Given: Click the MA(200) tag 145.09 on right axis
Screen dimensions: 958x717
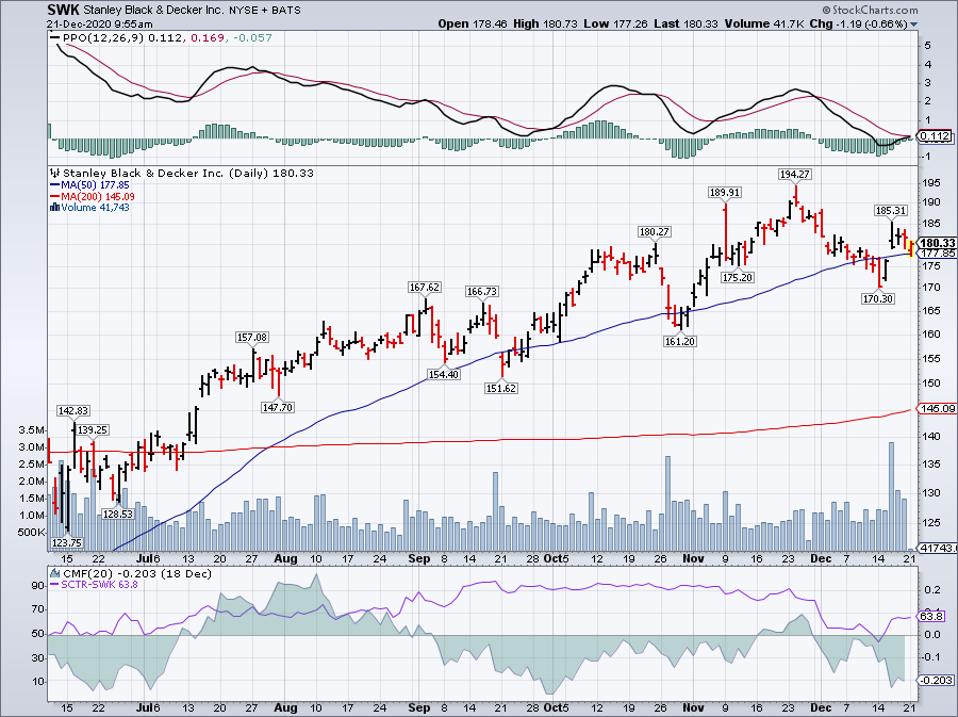Looking at the screenshot, I should click(938, 409).
